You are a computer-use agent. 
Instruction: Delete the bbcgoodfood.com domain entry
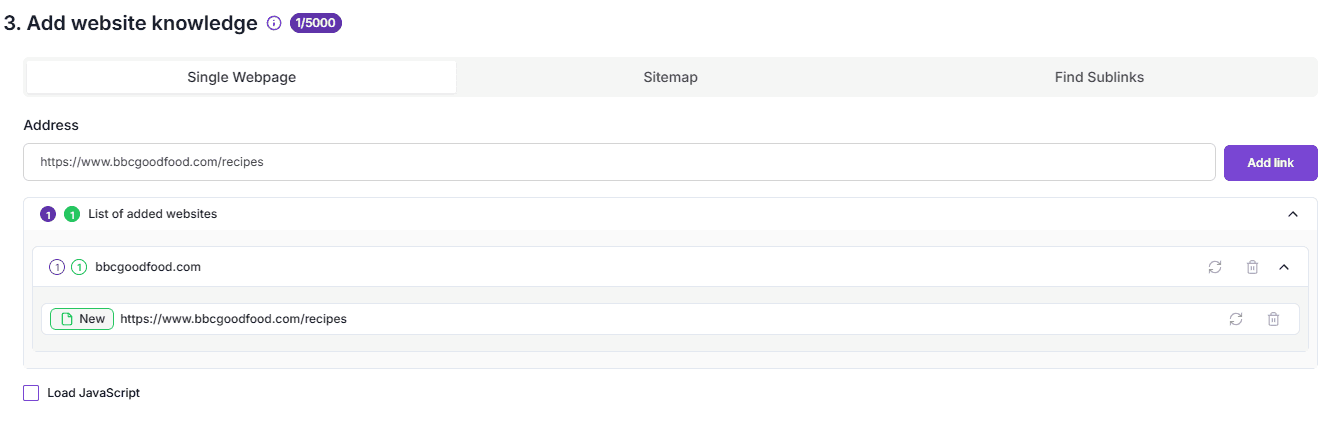click(x=1252, y=267)
